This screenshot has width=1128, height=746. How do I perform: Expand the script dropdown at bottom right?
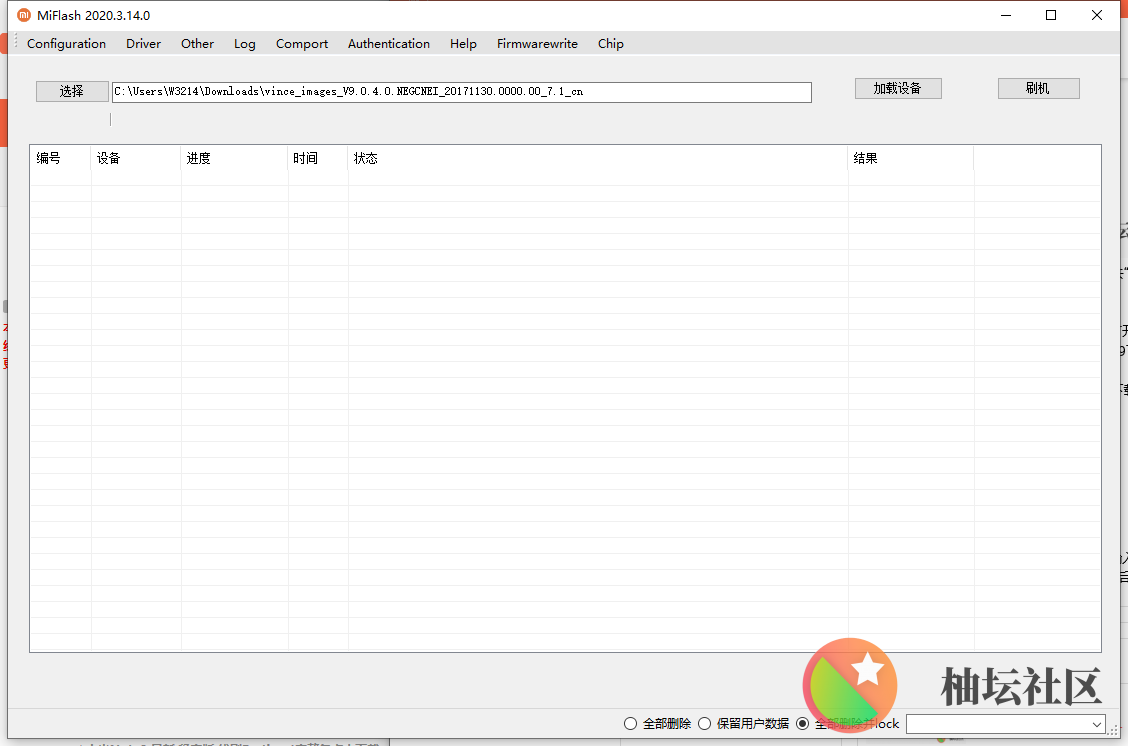point(1096,724)
